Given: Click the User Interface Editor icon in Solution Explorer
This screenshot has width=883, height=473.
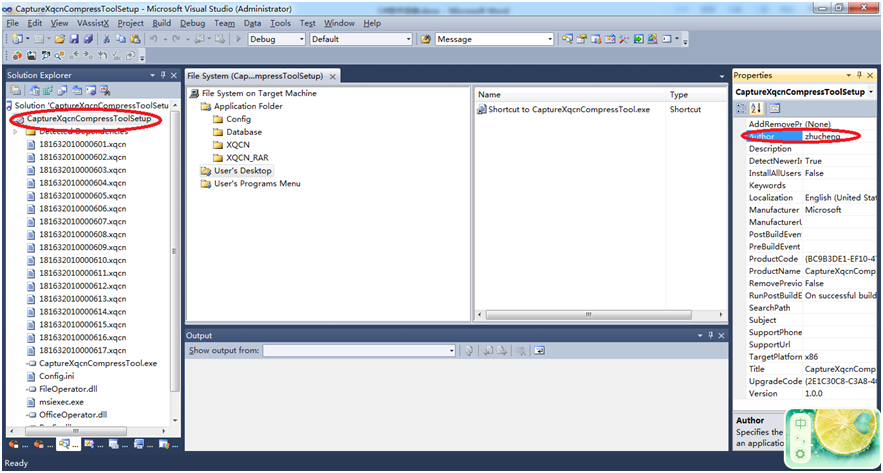Looking at the screenshot, I should [x=77, y=90].
